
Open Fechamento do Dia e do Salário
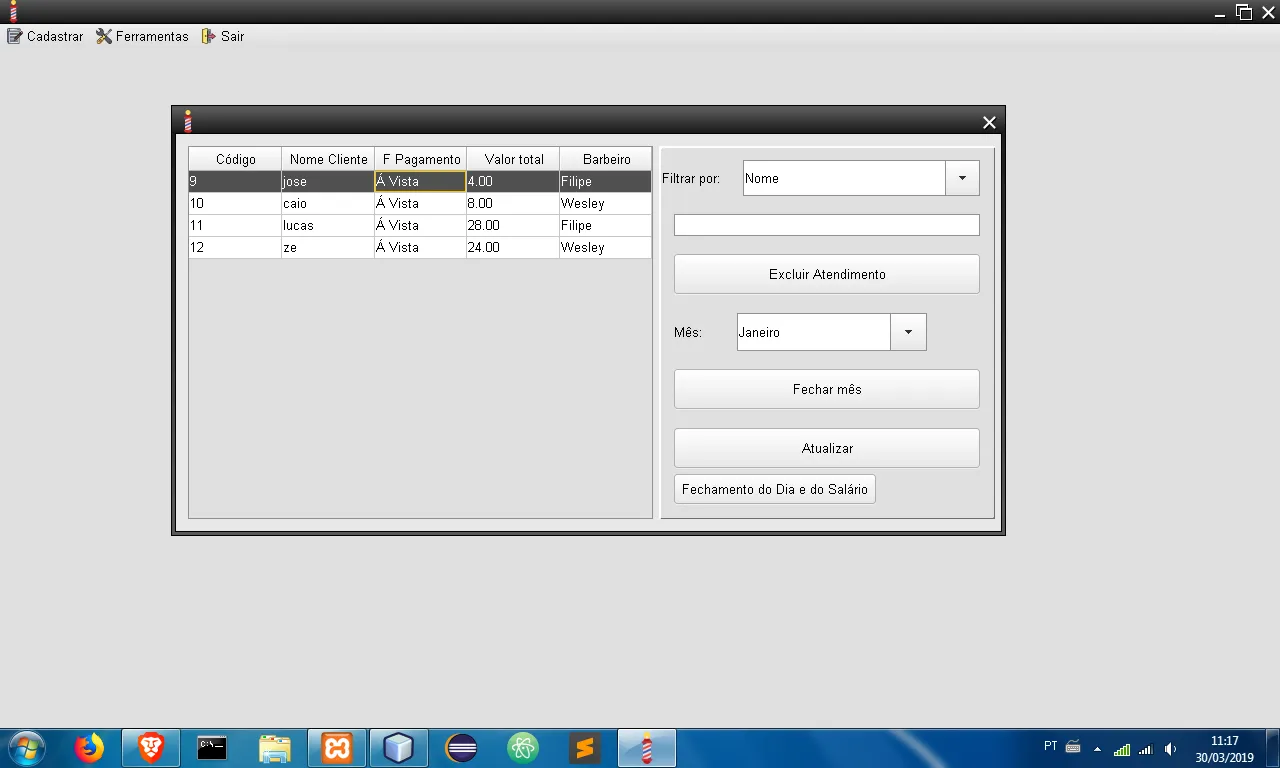tap(775, 489)
